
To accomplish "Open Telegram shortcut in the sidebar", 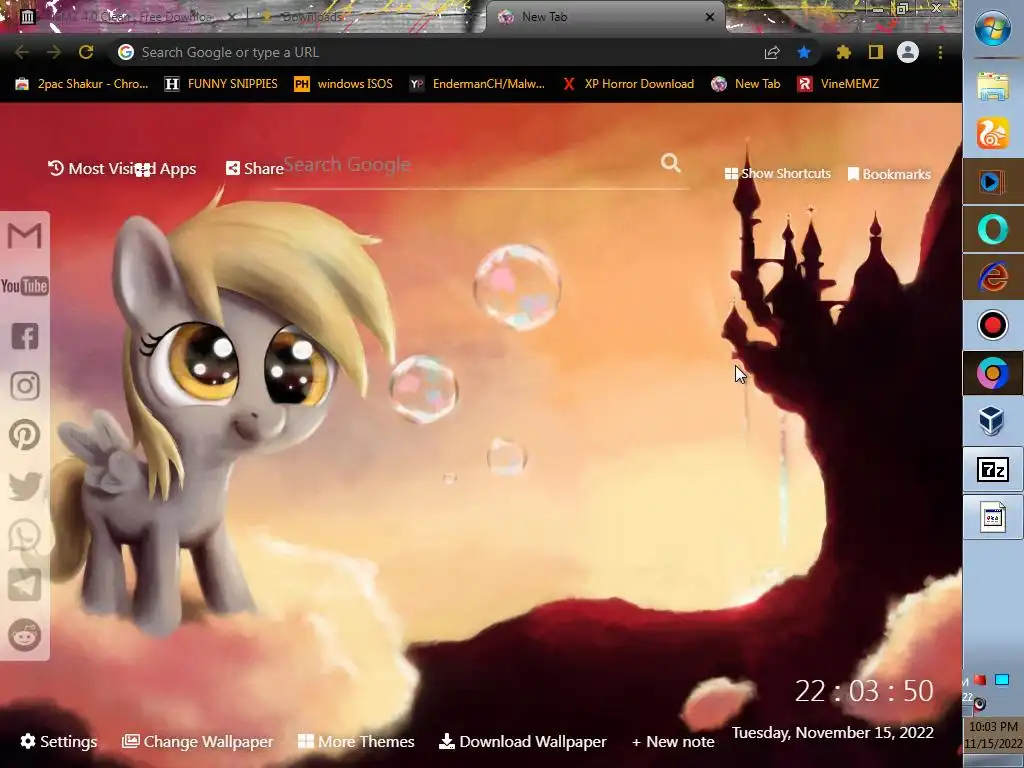I will (x=25, y=584).
